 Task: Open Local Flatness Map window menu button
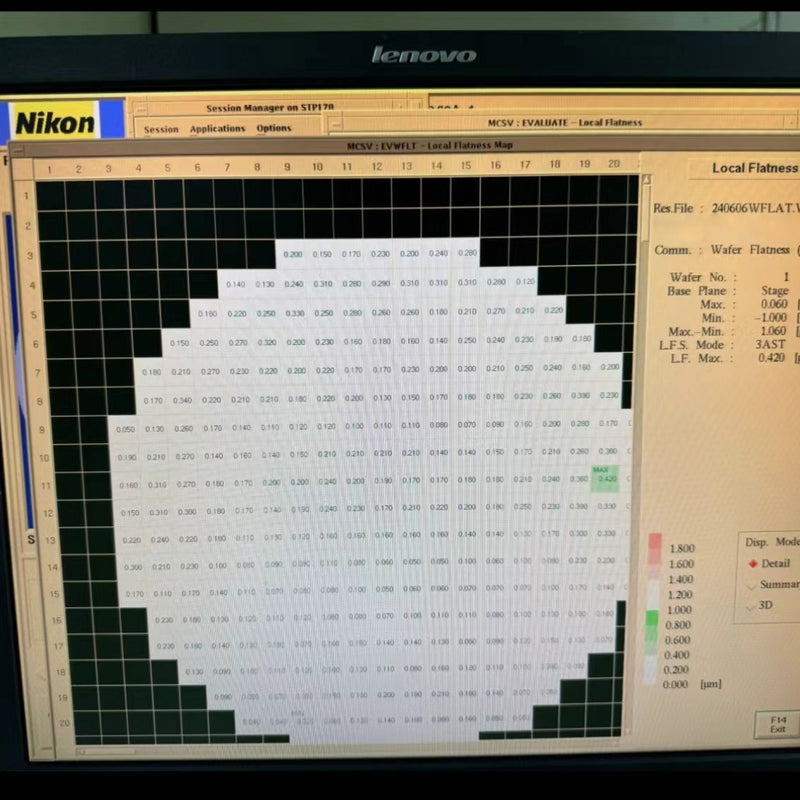point(17,147)
